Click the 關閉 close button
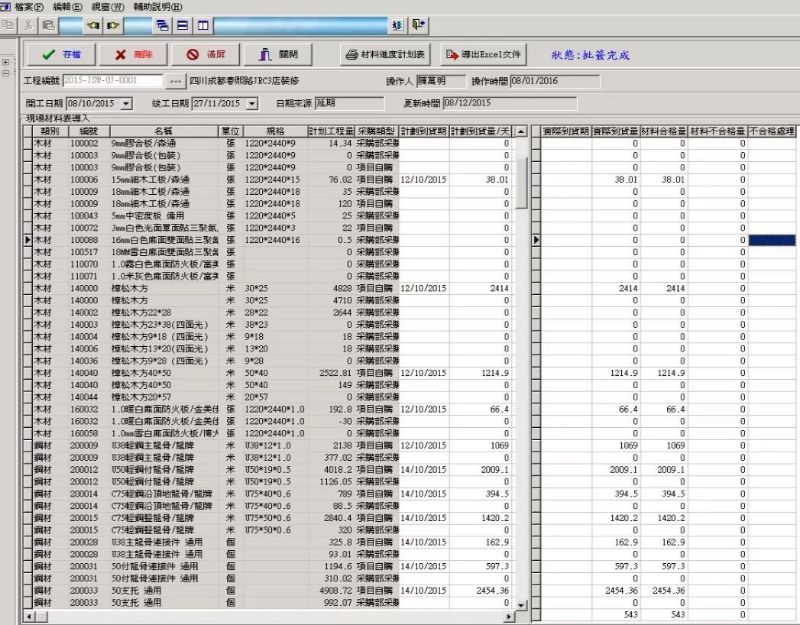 [278, 54]
